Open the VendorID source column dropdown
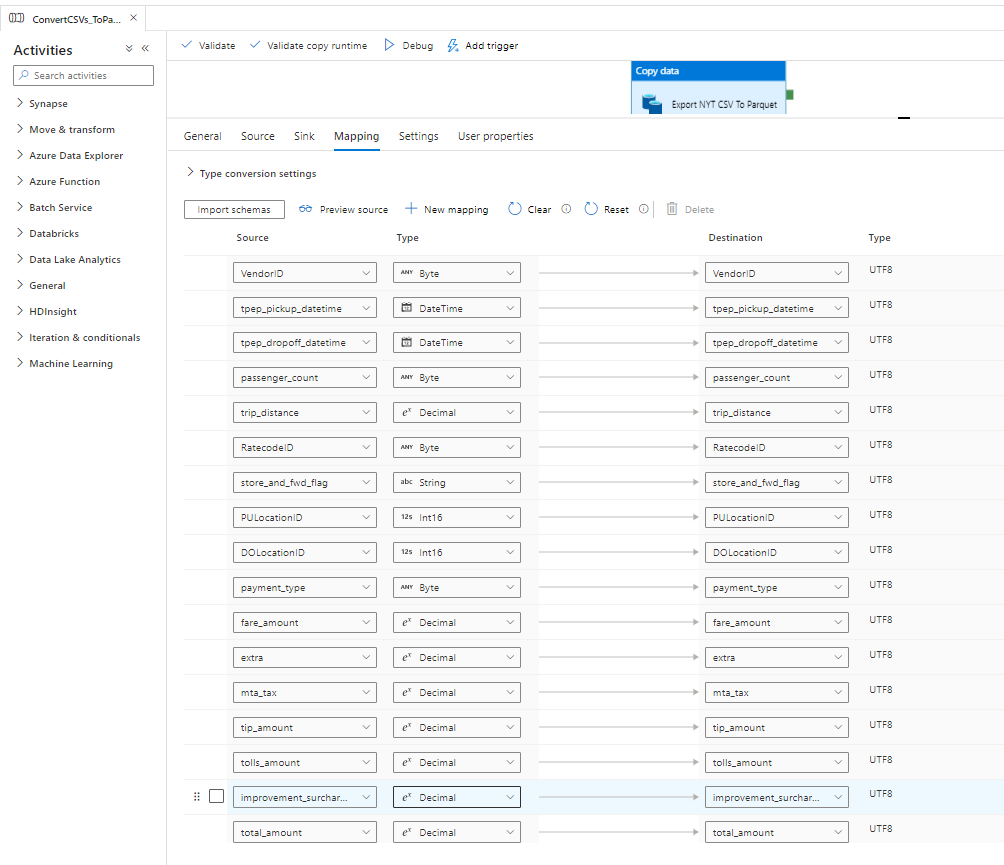This screenshot has width=1004, height=865. tap(305, 273)
